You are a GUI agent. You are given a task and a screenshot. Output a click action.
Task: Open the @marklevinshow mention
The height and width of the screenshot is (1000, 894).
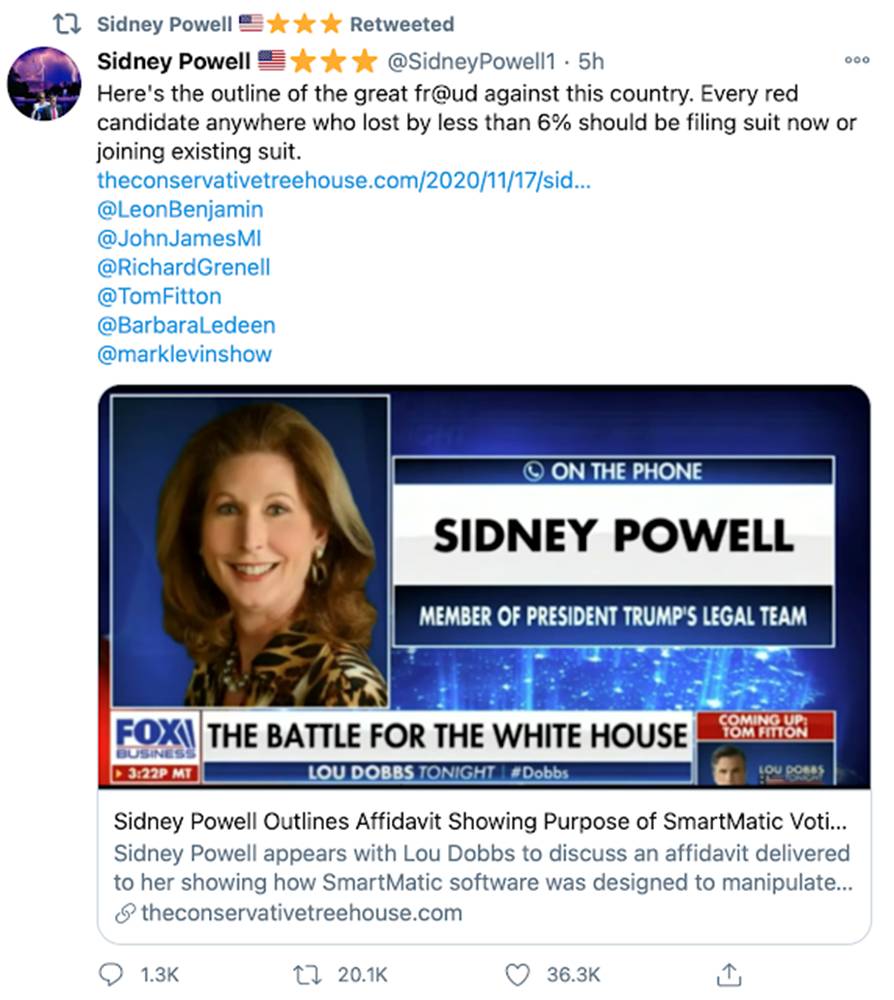point(184,354)
